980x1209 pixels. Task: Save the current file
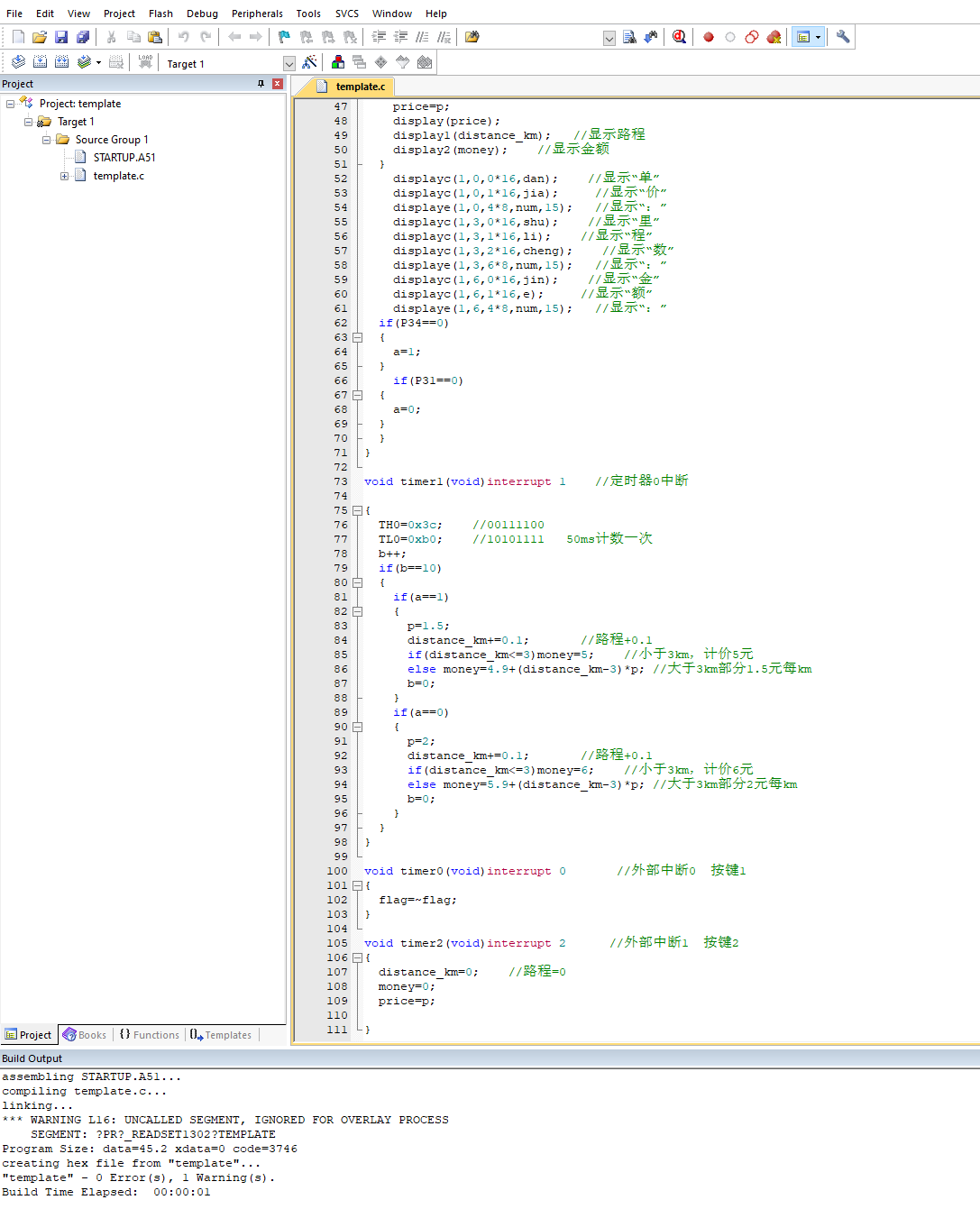(x=61, y=37)
